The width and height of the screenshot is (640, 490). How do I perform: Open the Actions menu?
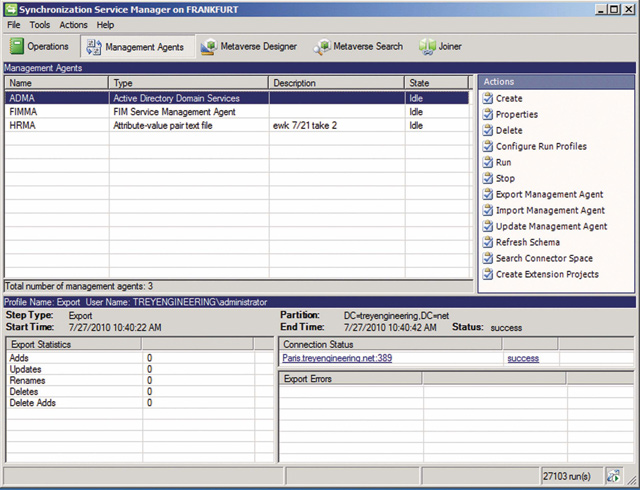(x=73, y=24)
